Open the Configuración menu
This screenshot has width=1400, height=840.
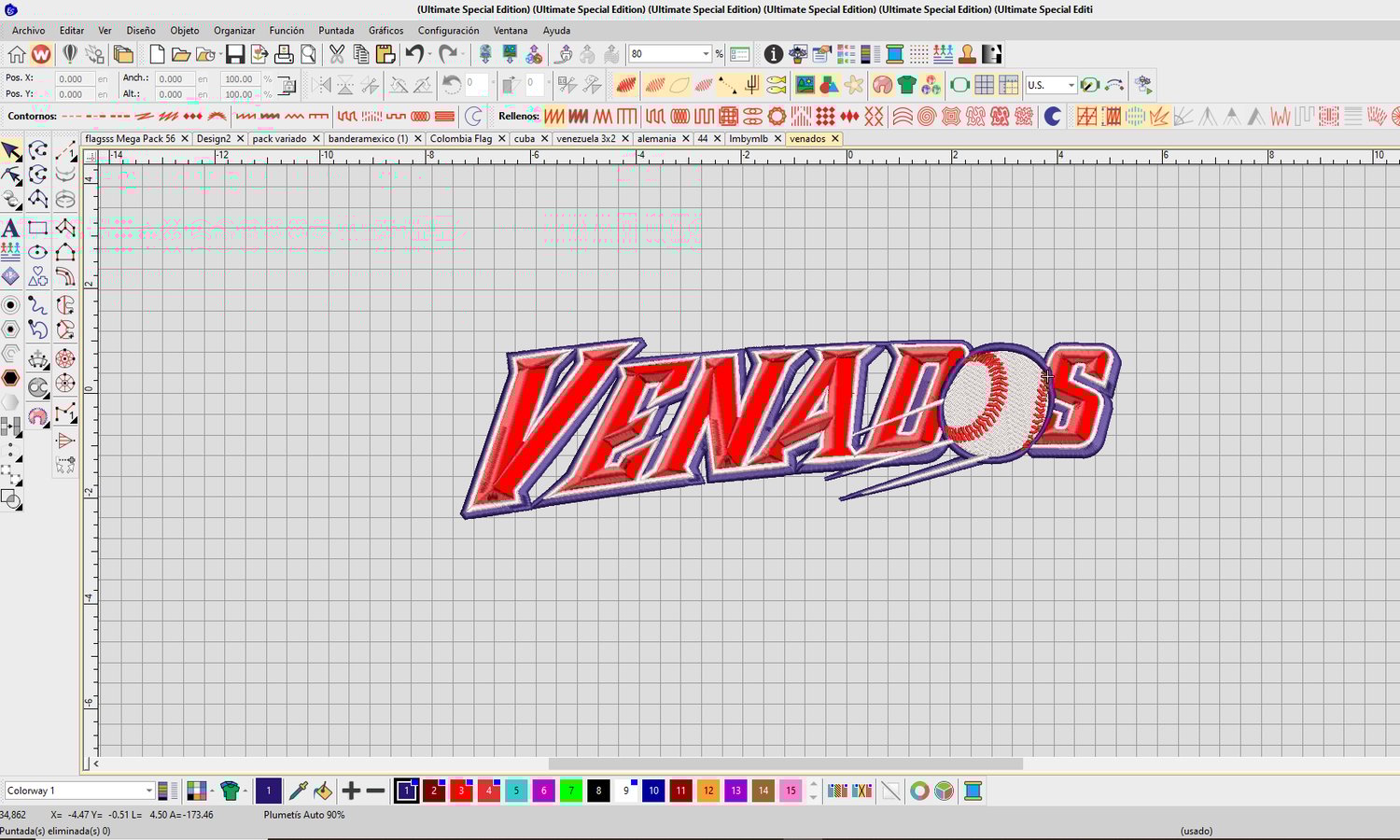click(x=448, y=31)
